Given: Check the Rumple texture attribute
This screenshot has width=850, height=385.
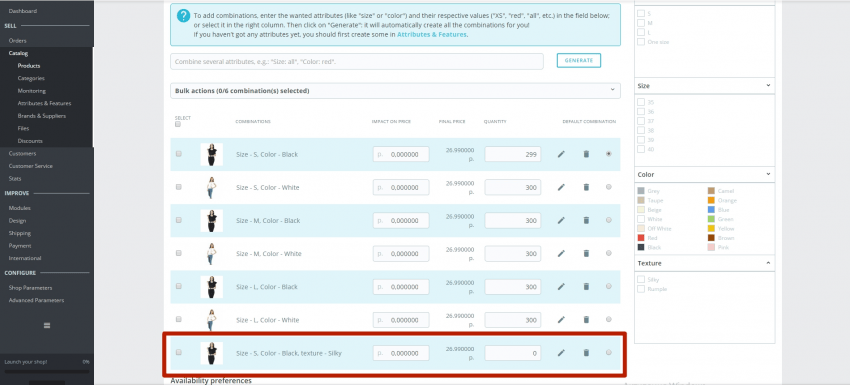Looking at the screenshot, I should tap(641, 289).
